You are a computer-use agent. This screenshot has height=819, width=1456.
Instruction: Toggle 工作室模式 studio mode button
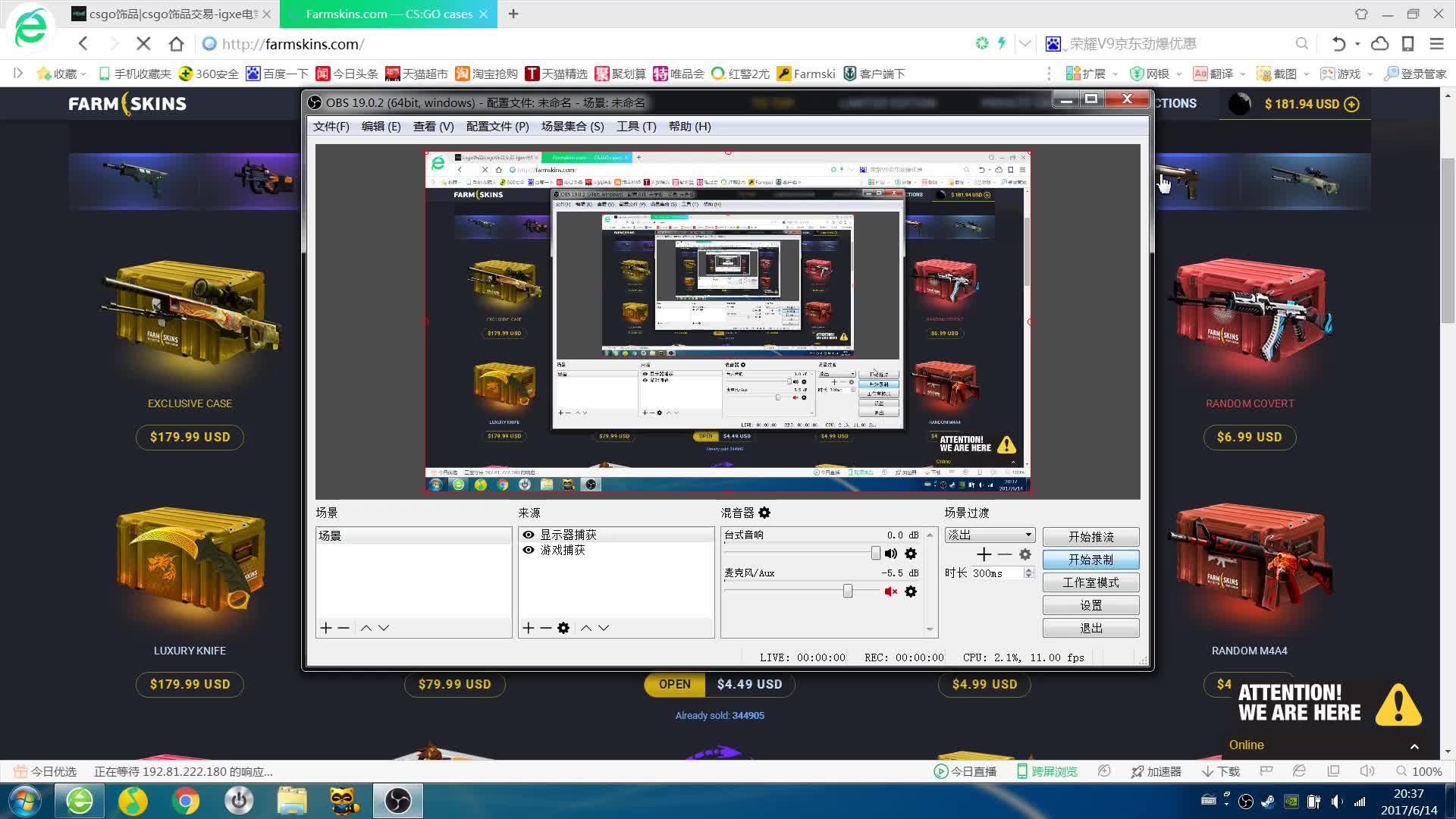(x=1090, y=582)
